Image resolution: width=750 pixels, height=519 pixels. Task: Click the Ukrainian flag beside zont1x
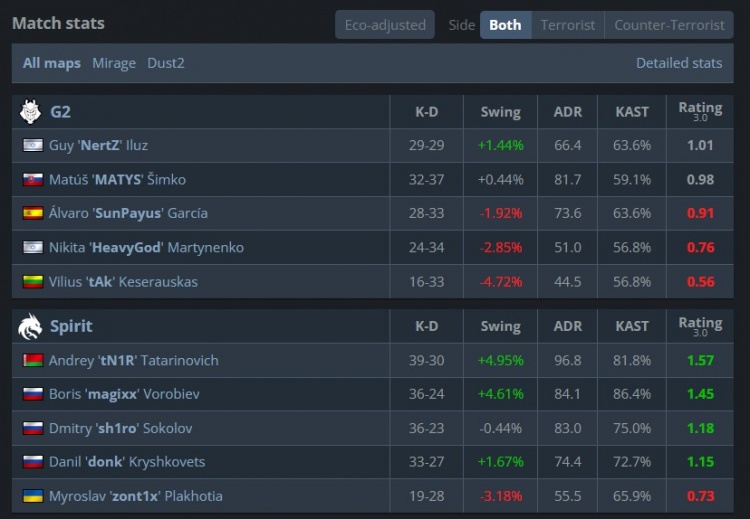point(32,496)
